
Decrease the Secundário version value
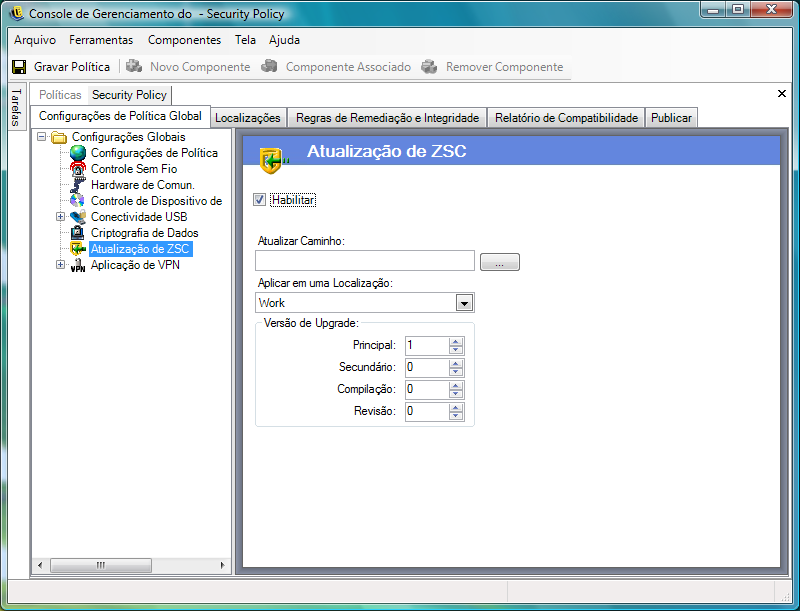click(x=456, y=372)
